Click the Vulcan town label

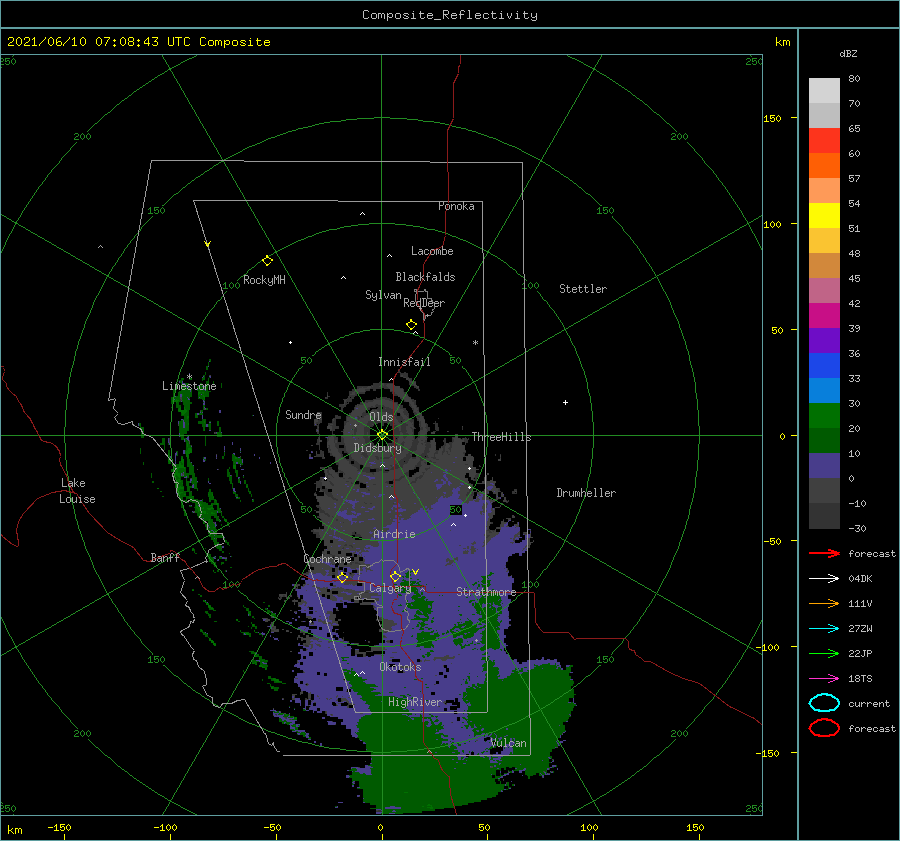pos(509,743)
